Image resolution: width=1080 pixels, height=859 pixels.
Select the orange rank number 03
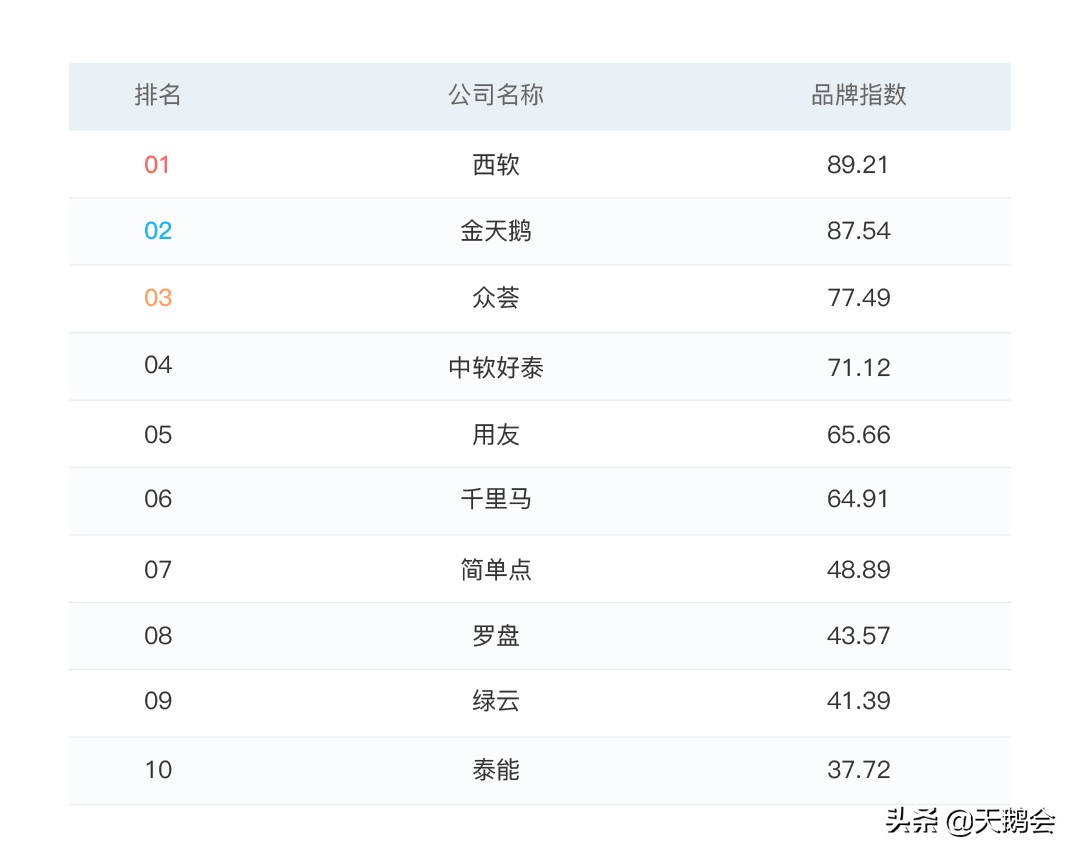157,298
